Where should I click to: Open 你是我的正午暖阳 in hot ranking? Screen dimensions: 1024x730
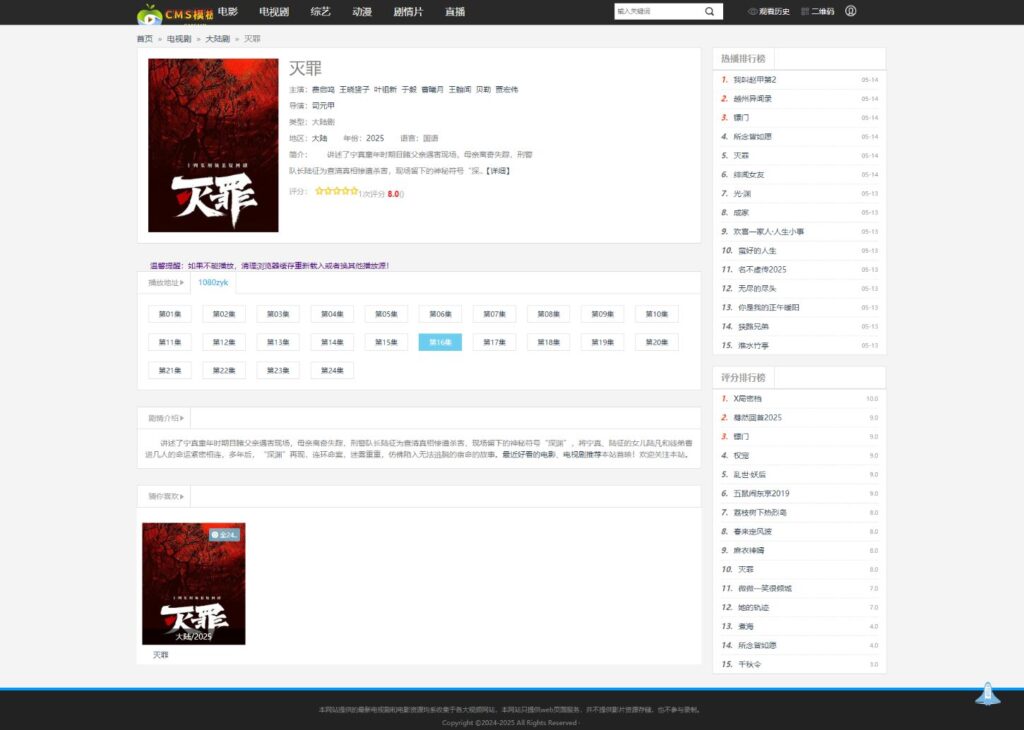(x=769, y=307)
